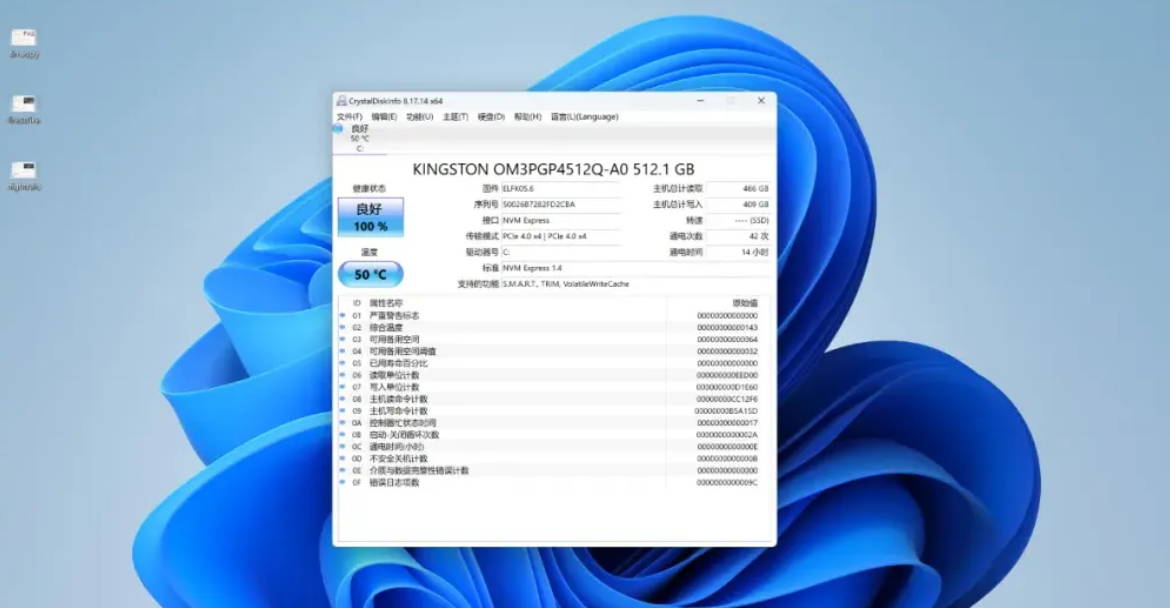Click raw value ending CC12F6 in 主机读命令计数 row
This screenshot has height=608, width=1170.
(x=728, y=399)
